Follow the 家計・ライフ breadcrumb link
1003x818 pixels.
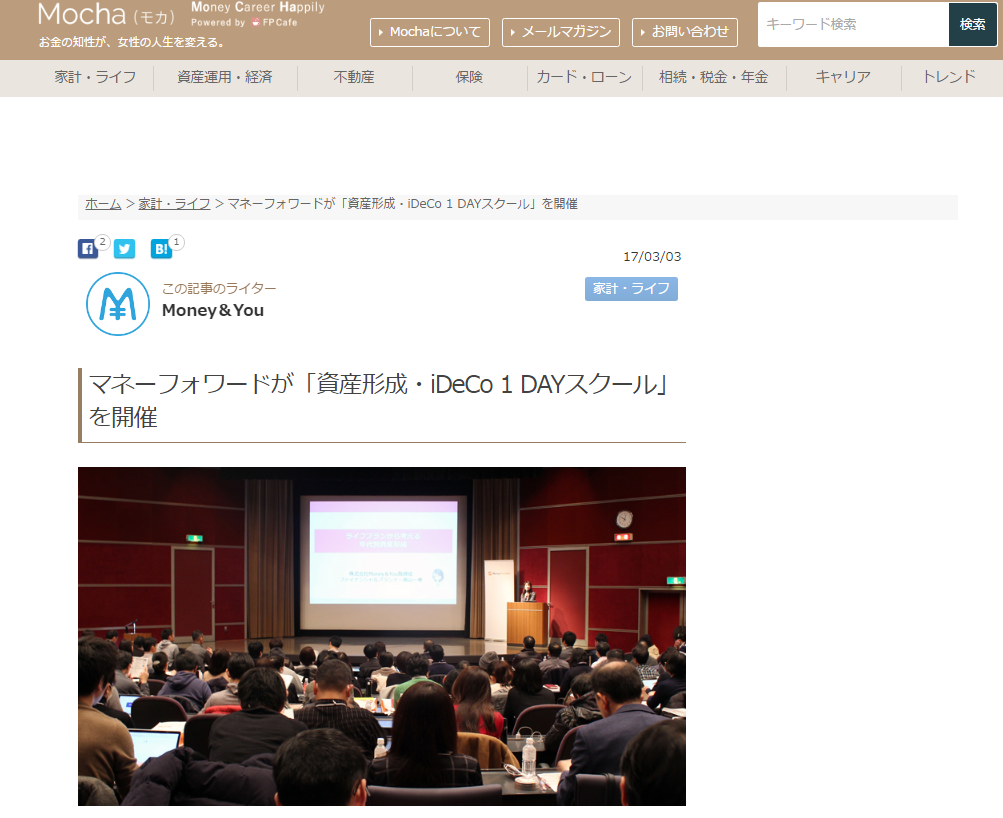pos(174,204)
